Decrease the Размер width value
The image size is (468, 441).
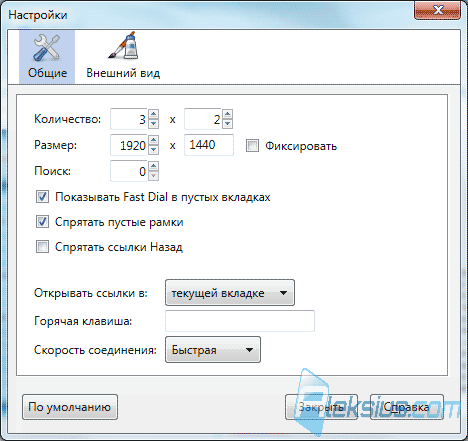tap(153, 150)
